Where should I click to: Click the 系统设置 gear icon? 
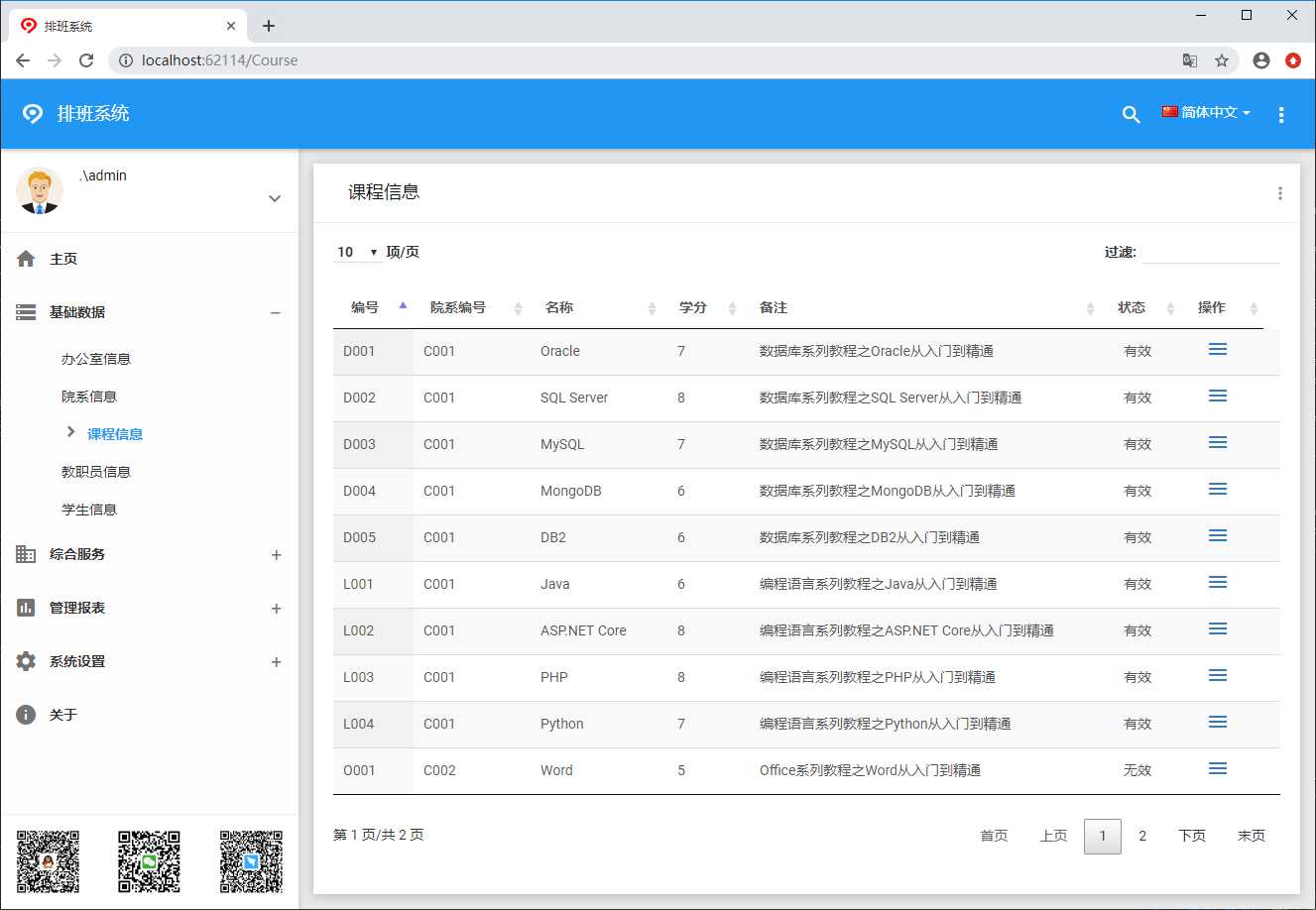pyautogui.click(x=26, y=661)
